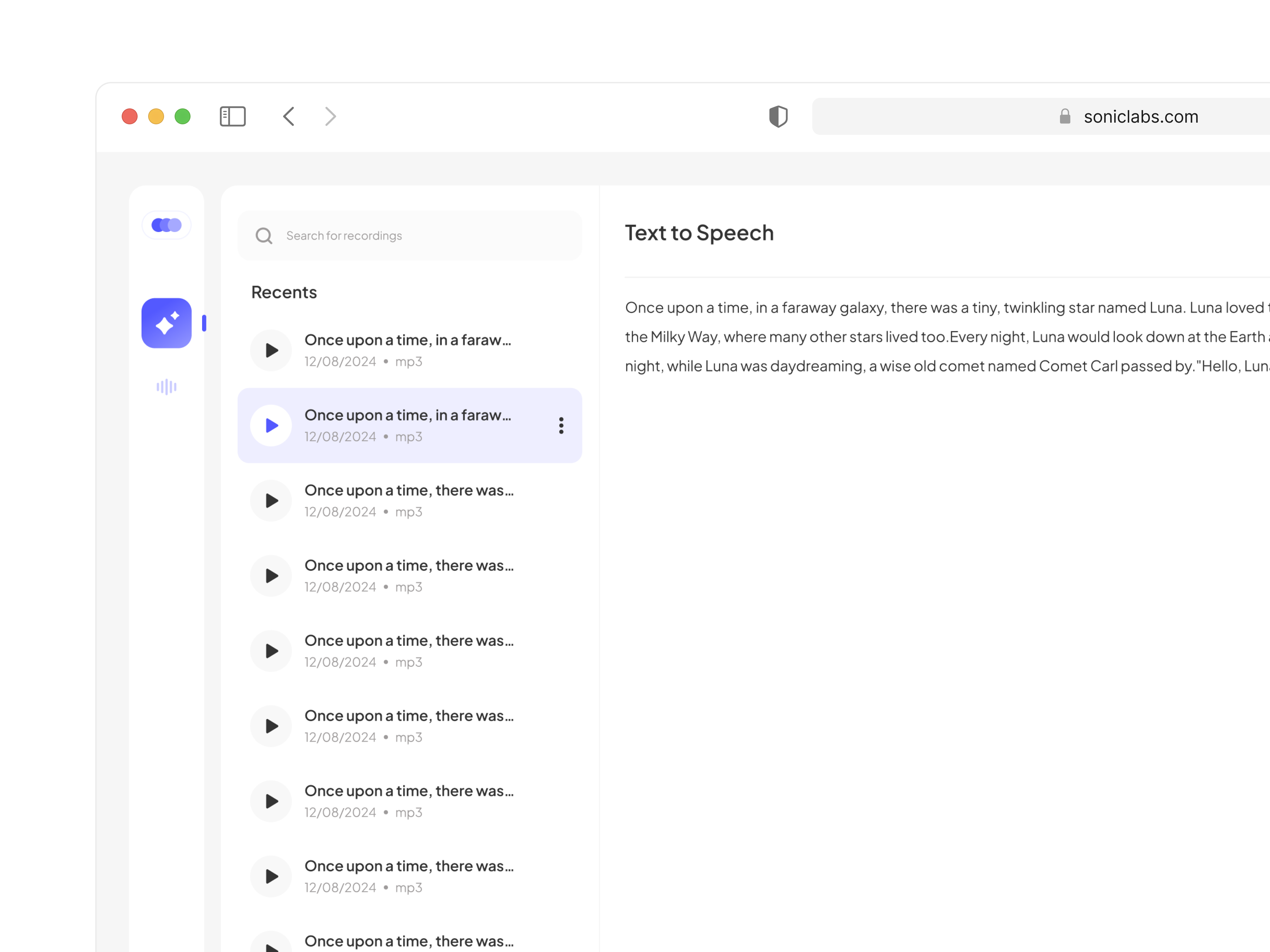1270x952 pixels.
Task: Toggle the browser sidebar icon
Action: (233, 116)
